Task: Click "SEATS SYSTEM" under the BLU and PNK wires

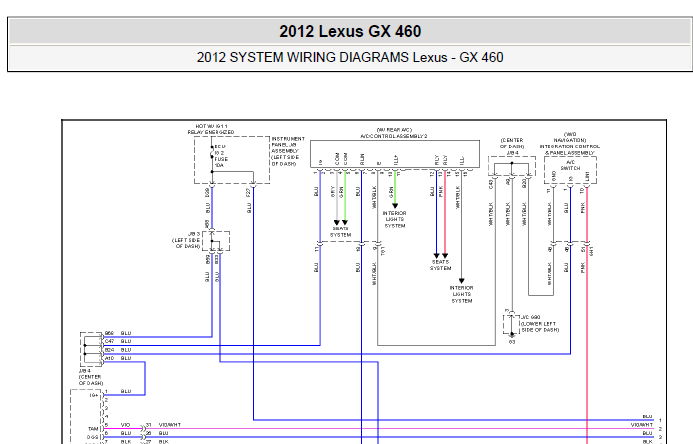Action: [x=441, y=265]
